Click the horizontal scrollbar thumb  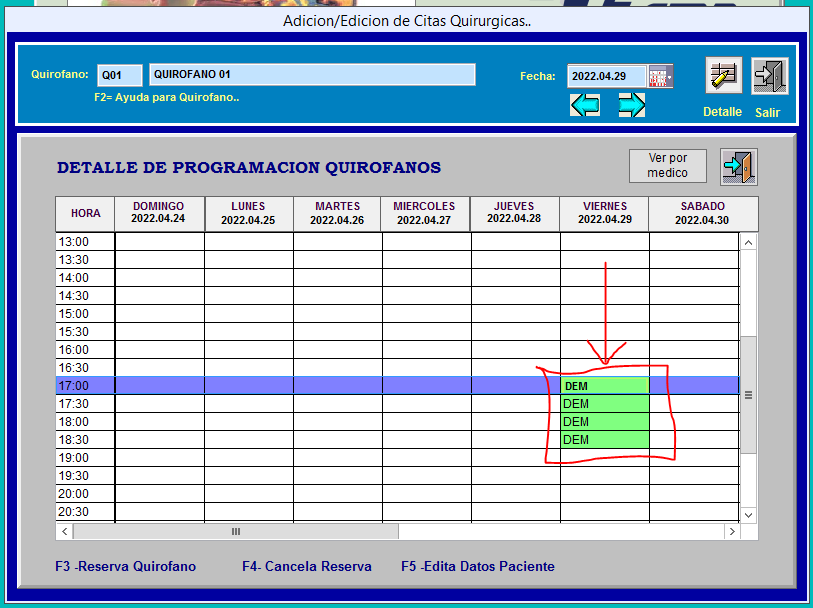236,531
